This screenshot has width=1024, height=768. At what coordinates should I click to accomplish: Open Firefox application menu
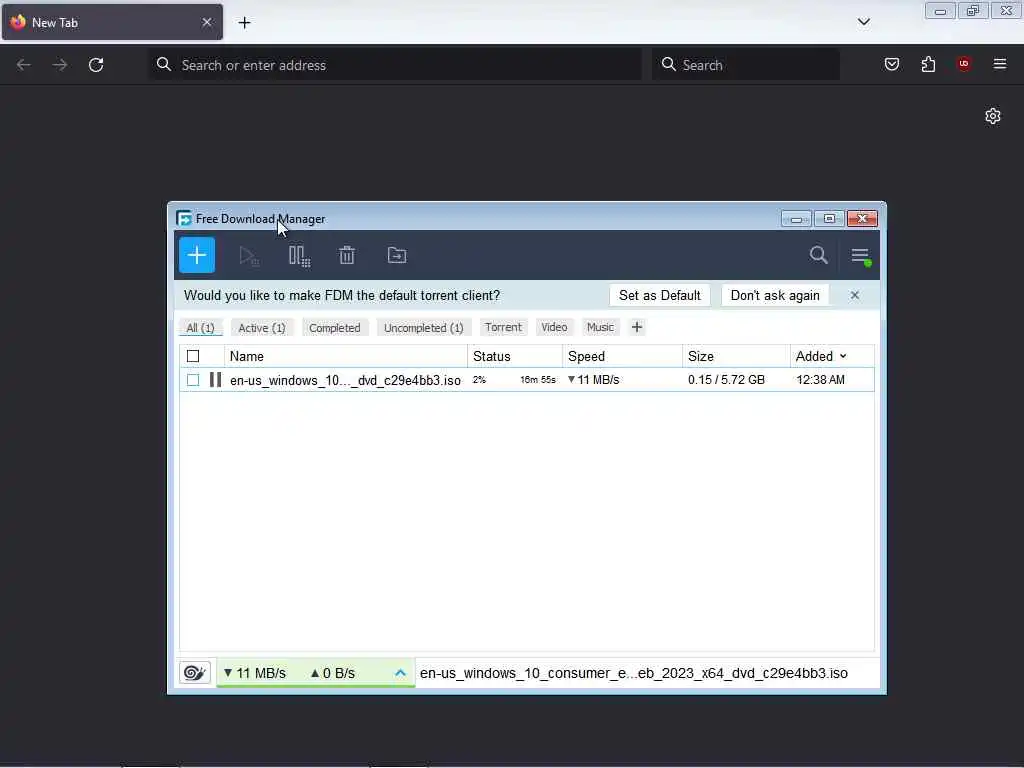pyautogui.click(x=999, y=64)
